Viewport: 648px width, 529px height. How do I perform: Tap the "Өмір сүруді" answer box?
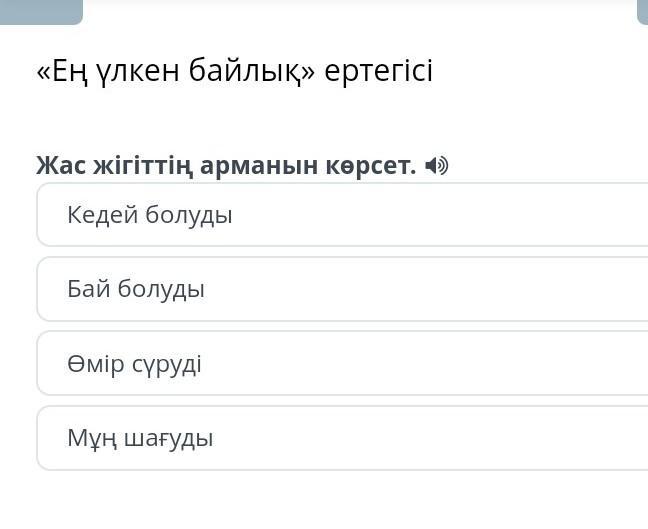pos(340,364)
